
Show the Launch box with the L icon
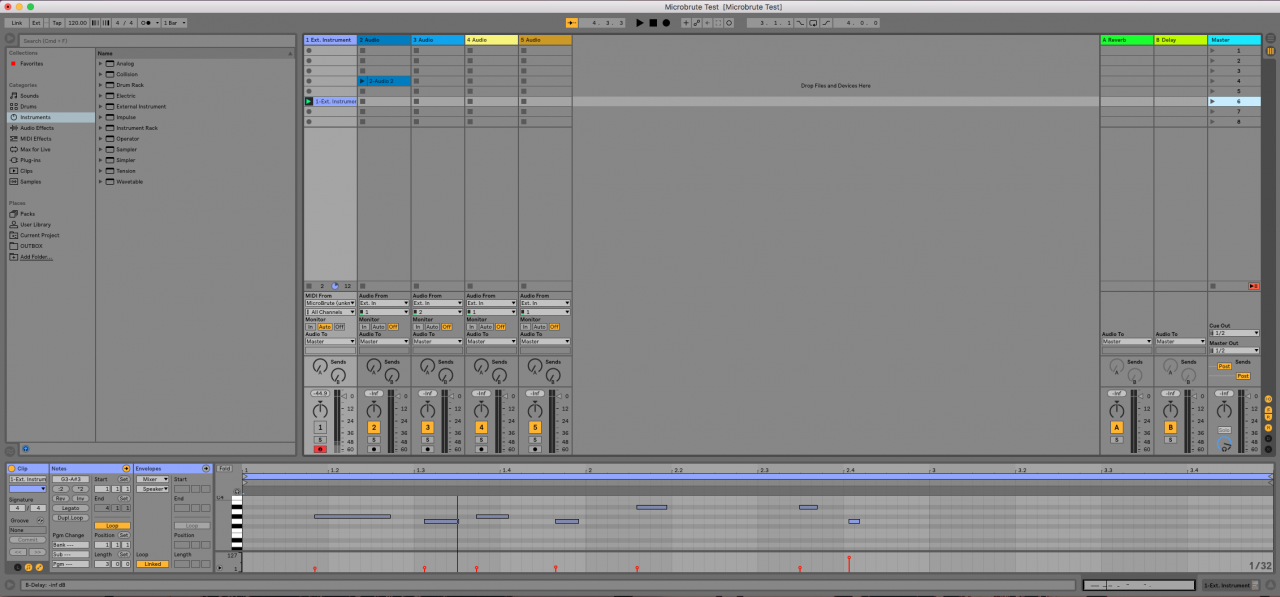[x=18, y=567]
